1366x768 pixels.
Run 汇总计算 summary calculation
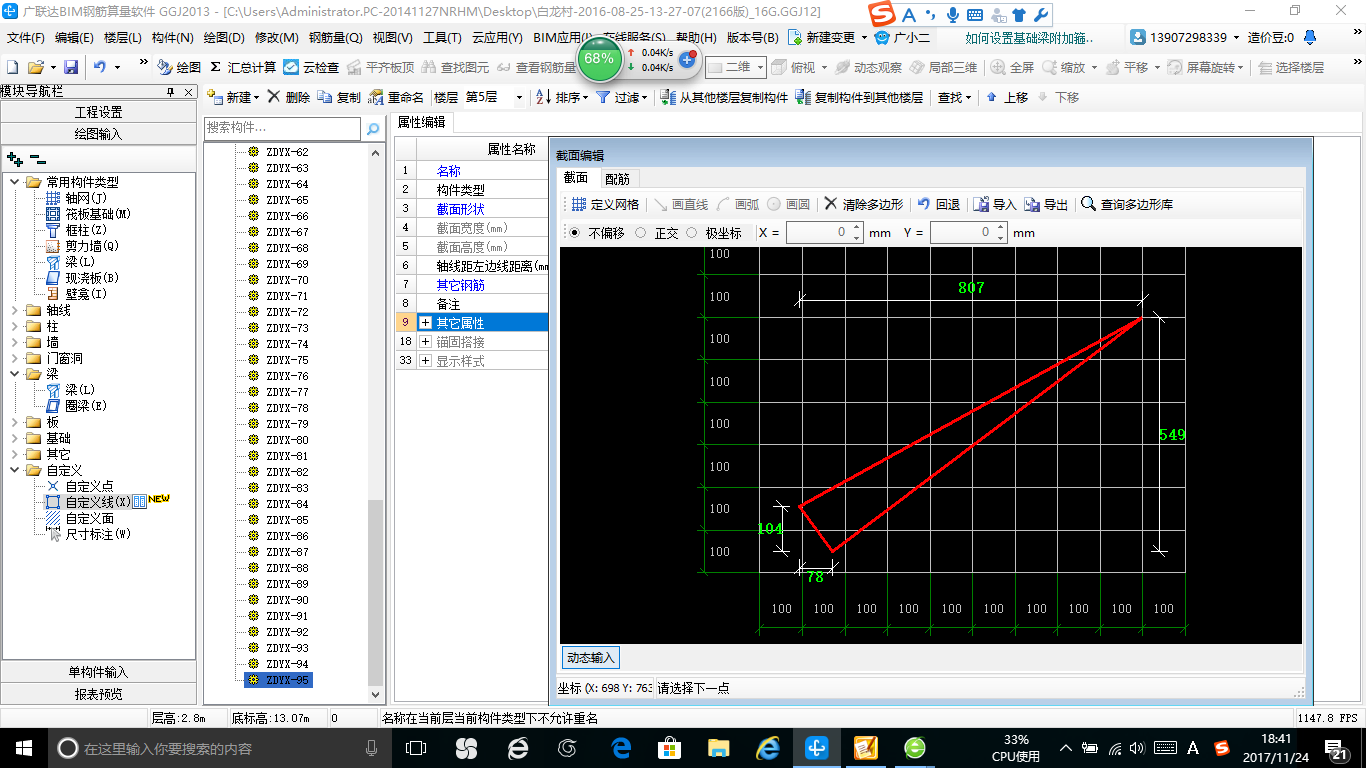click(x=243, y=67)
